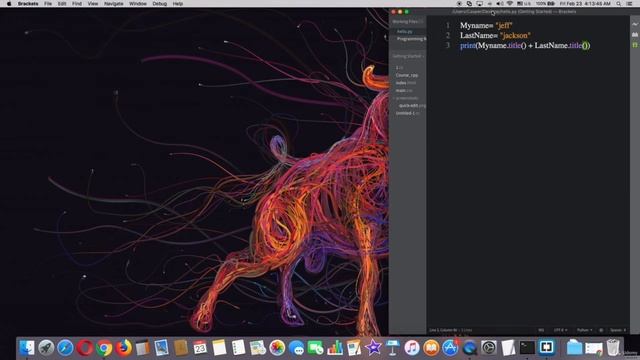Open Safari compass icon in Dock
Image resolution: width=640 pixels, height=360 pixels.
click(65, 348)
